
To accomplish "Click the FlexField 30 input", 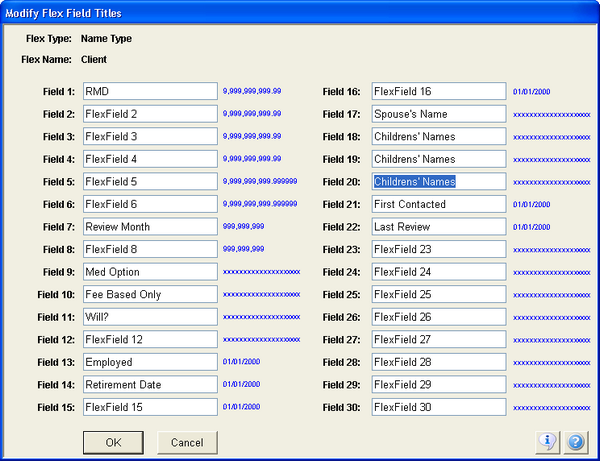I will [x=438, y=407].
